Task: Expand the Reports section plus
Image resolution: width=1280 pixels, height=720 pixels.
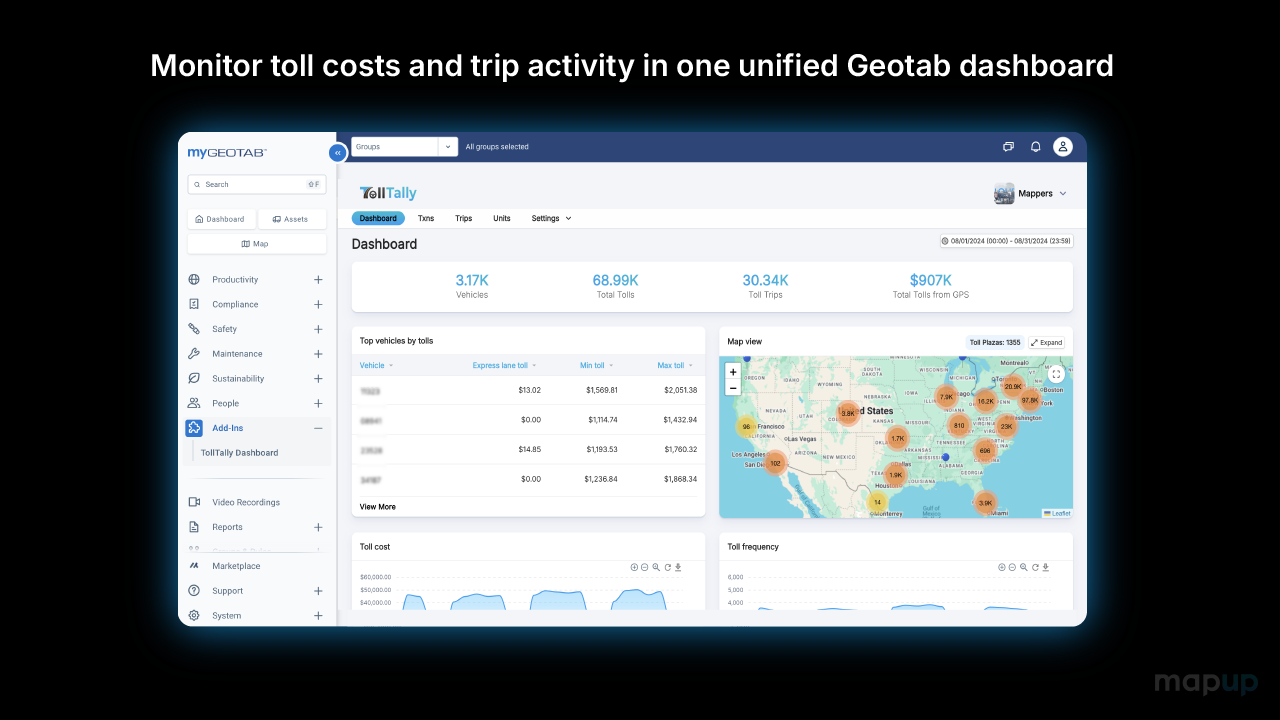Action: (x=318, y=527)
